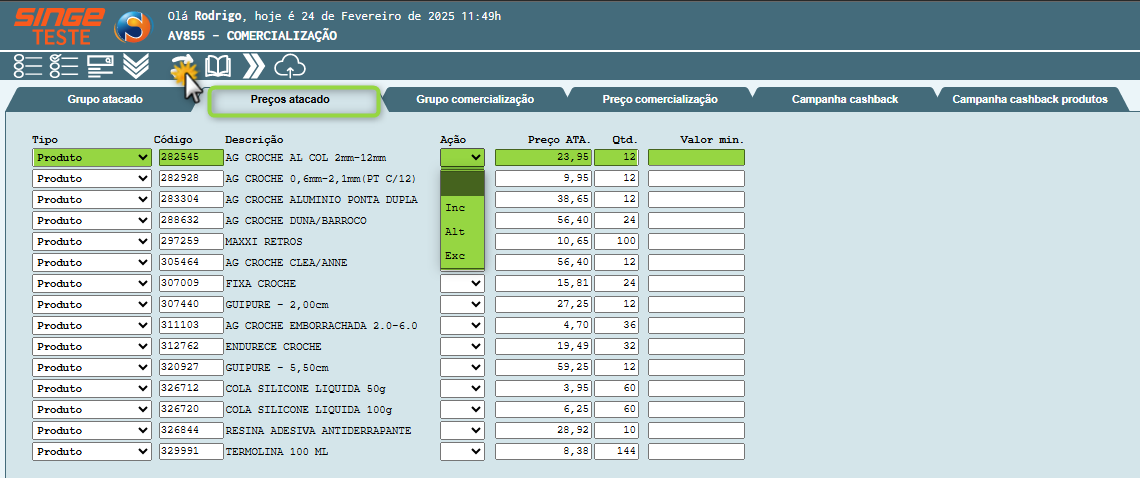1140x478 pixels.
Task: Click the Código field containing 297259
Action: (188, 241)
